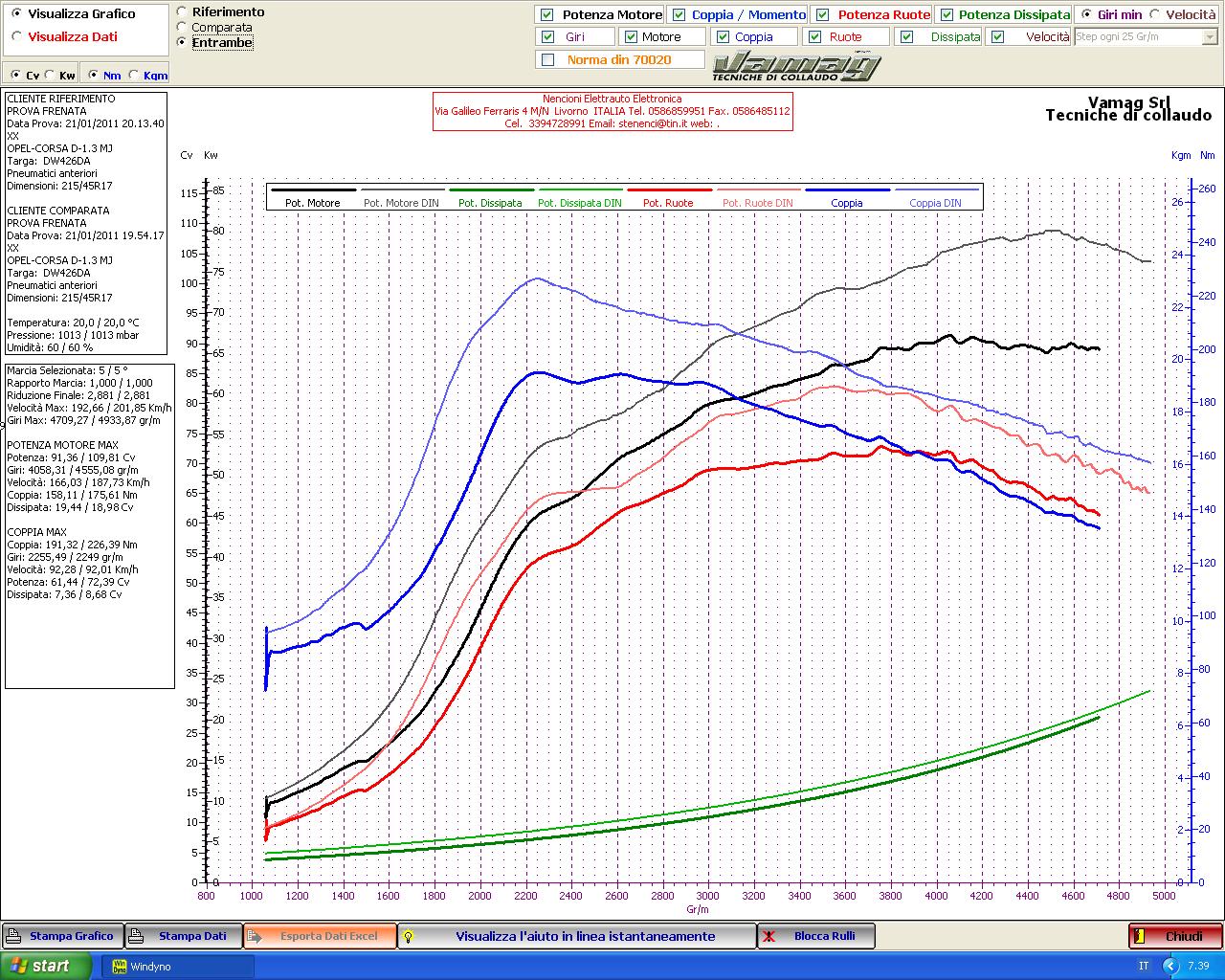Click the Pot. Motore legend line
1225x980 pixels.
[x=312, y=191]
